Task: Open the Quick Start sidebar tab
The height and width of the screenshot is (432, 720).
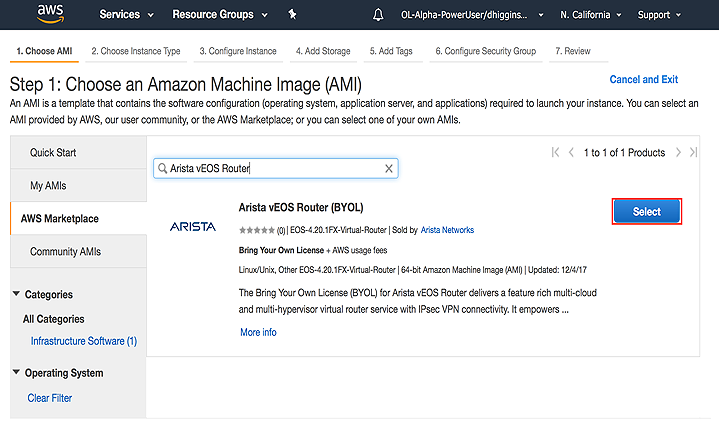Action: click(79, 152)
